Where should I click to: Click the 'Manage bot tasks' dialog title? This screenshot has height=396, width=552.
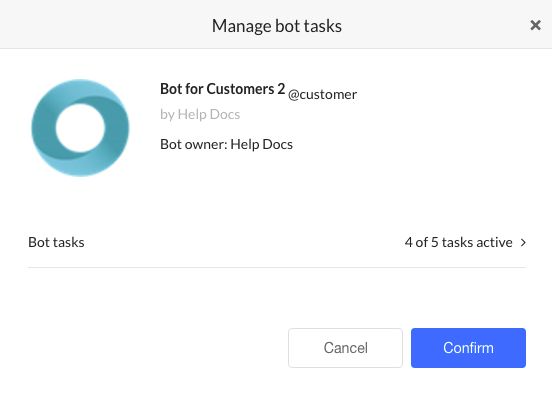click(277, 26)
